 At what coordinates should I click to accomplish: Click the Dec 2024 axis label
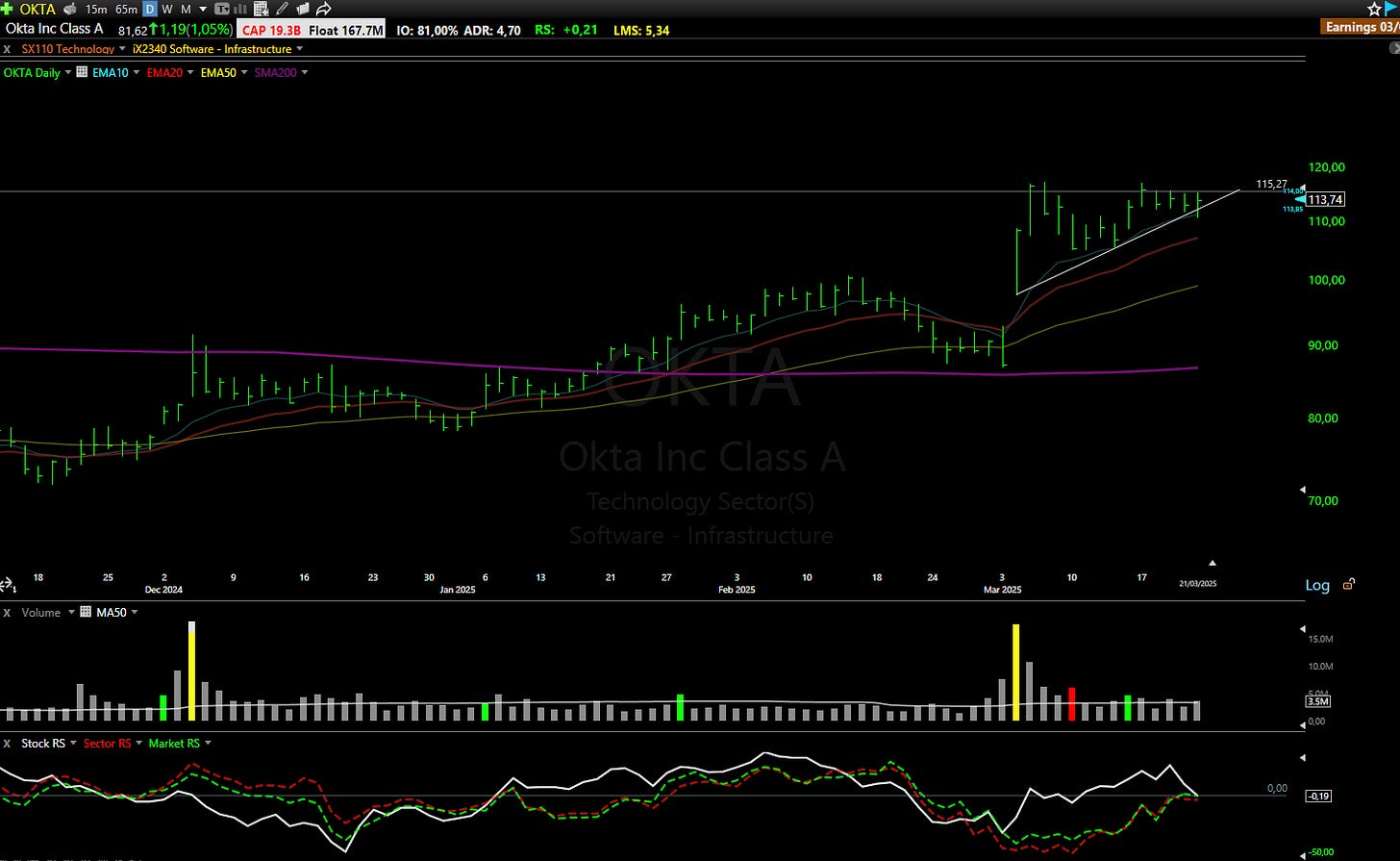pyautogui.click(x=163, y=589)
